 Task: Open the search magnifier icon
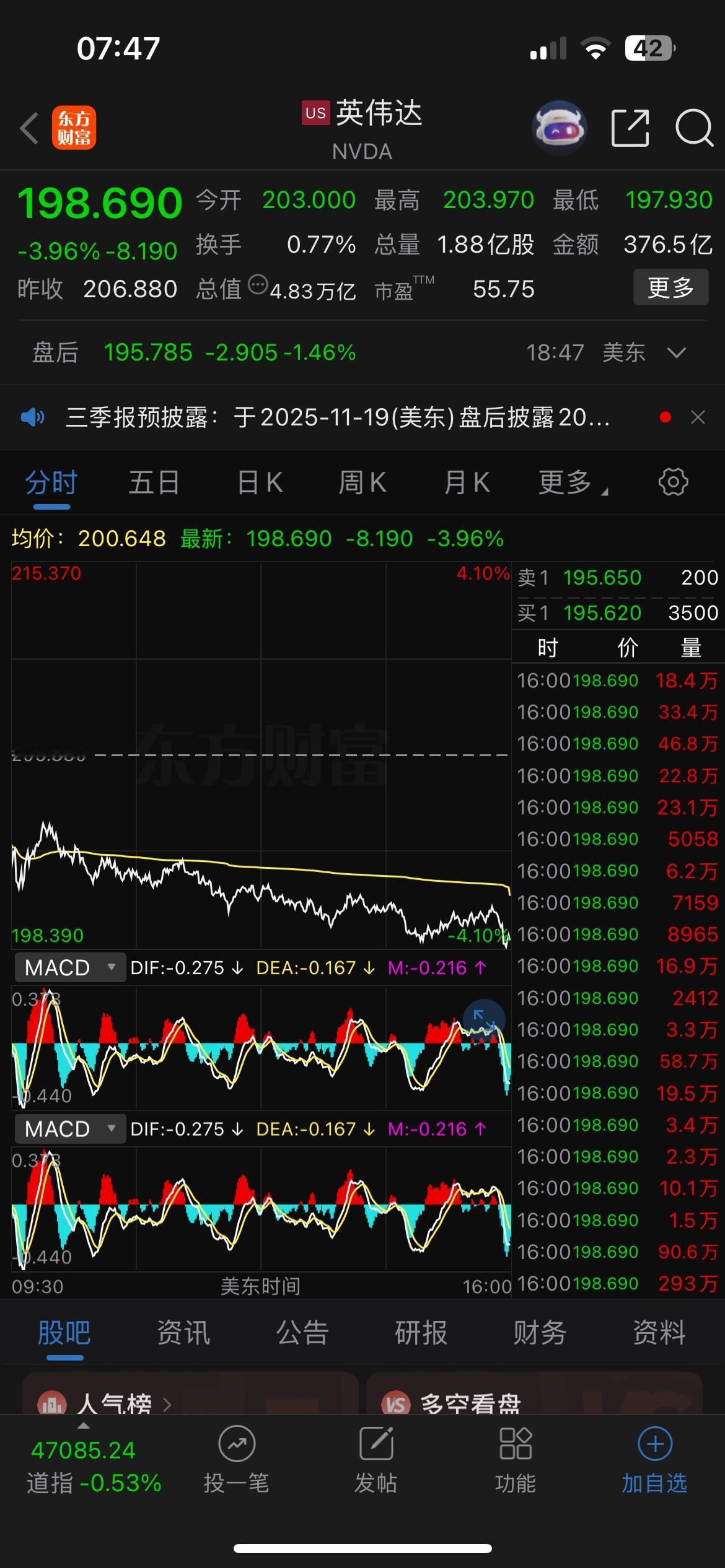click(x=694, y=128)
